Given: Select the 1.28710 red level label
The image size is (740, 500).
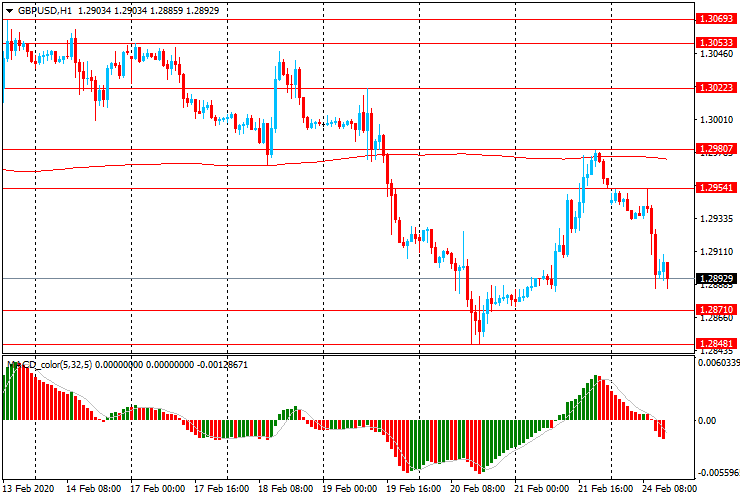Looking at the screenshot, I should pyautogui.click(x=716, y=310).
